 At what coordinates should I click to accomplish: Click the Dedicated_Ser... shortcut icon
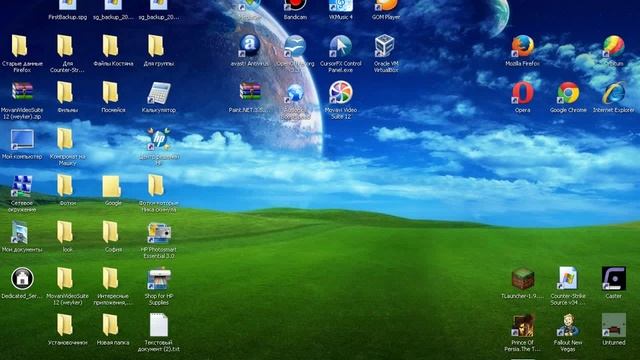(x=22, y=278)
